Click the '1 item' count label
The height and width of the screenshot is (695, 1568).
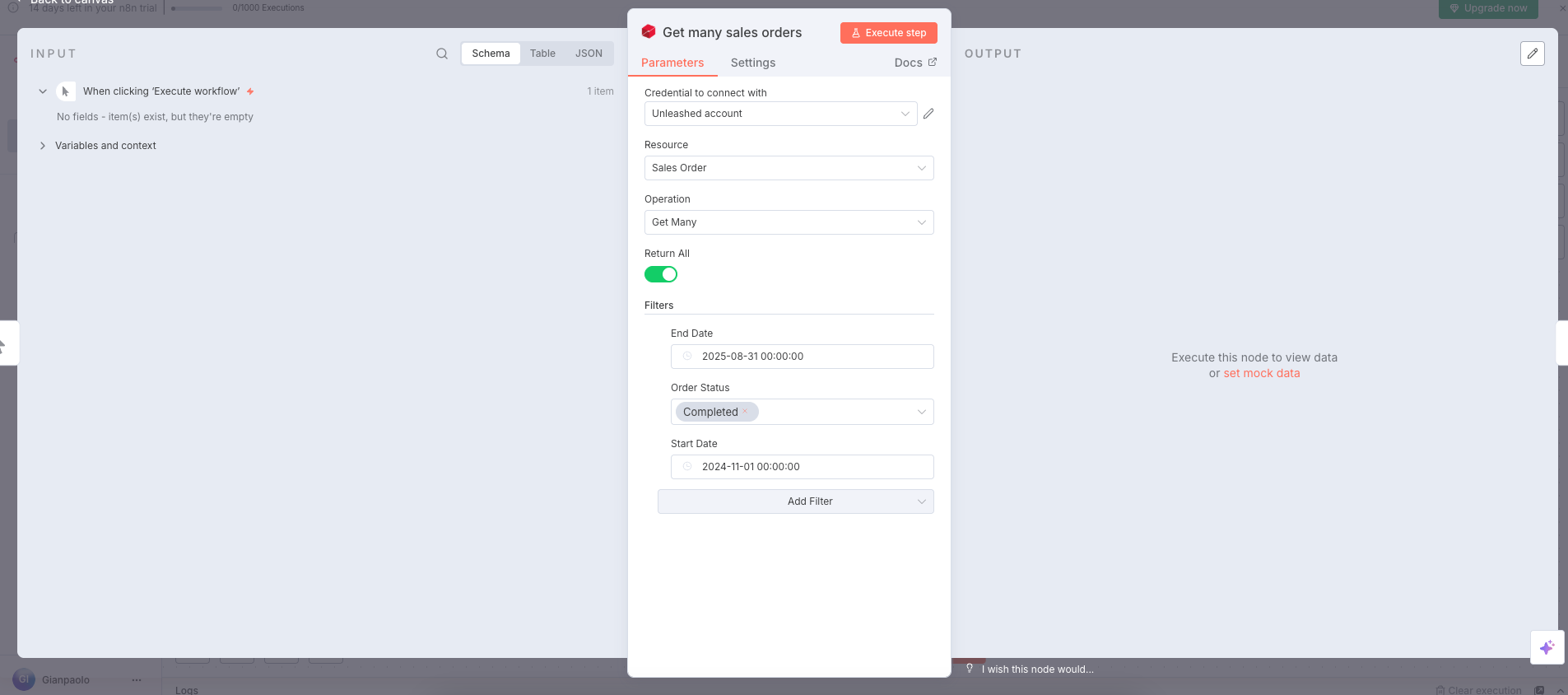coord(600,91)
